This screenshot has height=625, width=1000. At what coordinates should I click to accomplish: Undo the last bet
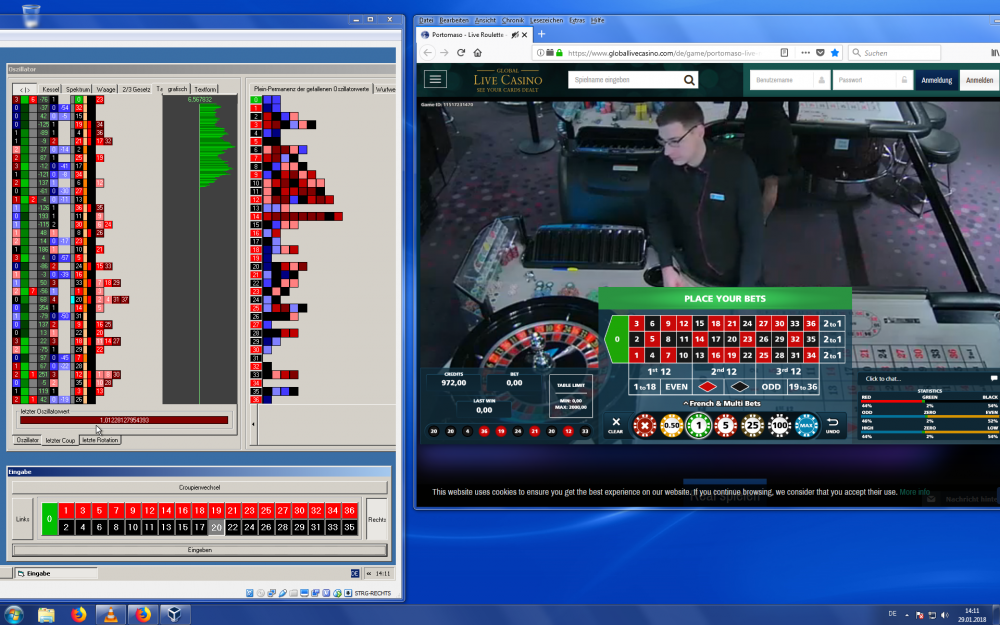(832, 425)
